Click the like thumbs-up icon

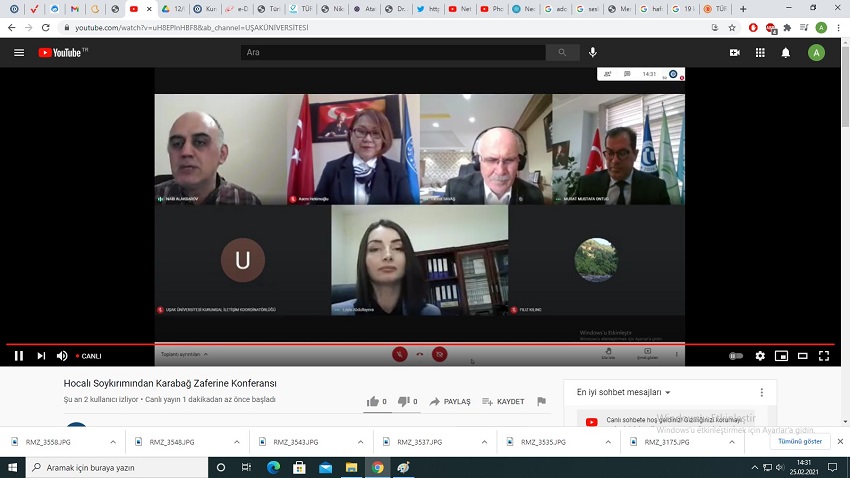371,401
